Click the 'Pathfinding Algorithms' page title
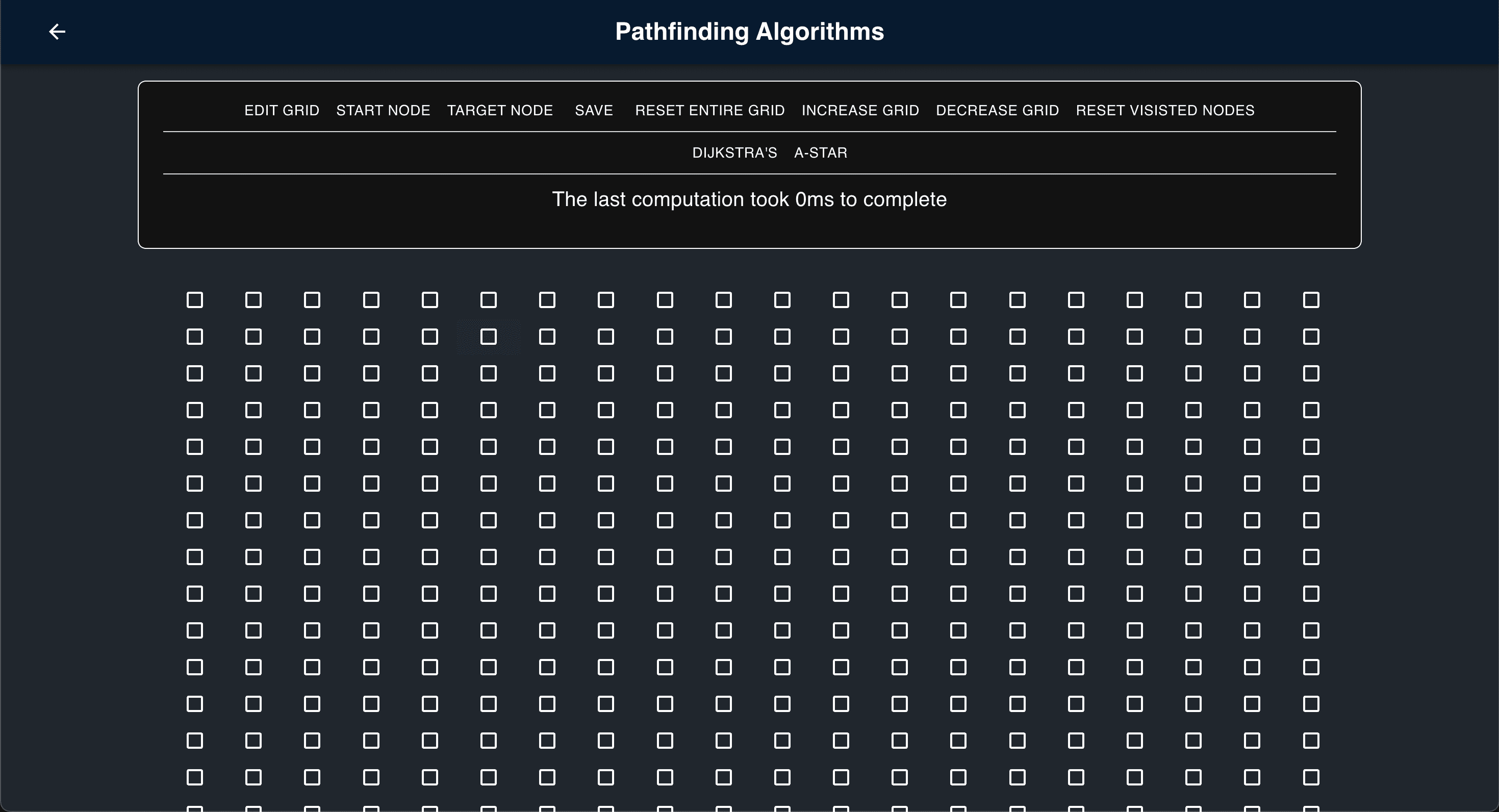The height and width of the screenshot is (812, 1499). point(750,32)
